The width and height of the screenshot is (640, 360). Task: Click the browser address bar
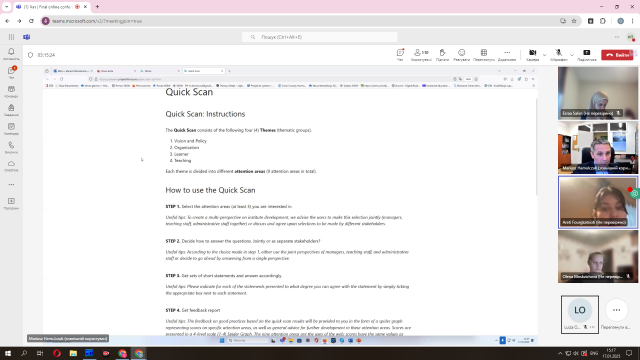coord(301,21)
